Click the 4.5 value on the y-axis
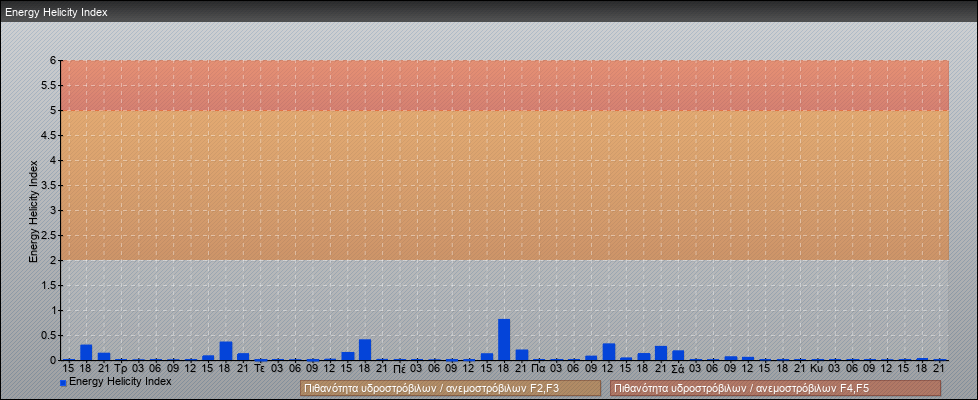The image size is (978, 400). [x=49, y=135]
